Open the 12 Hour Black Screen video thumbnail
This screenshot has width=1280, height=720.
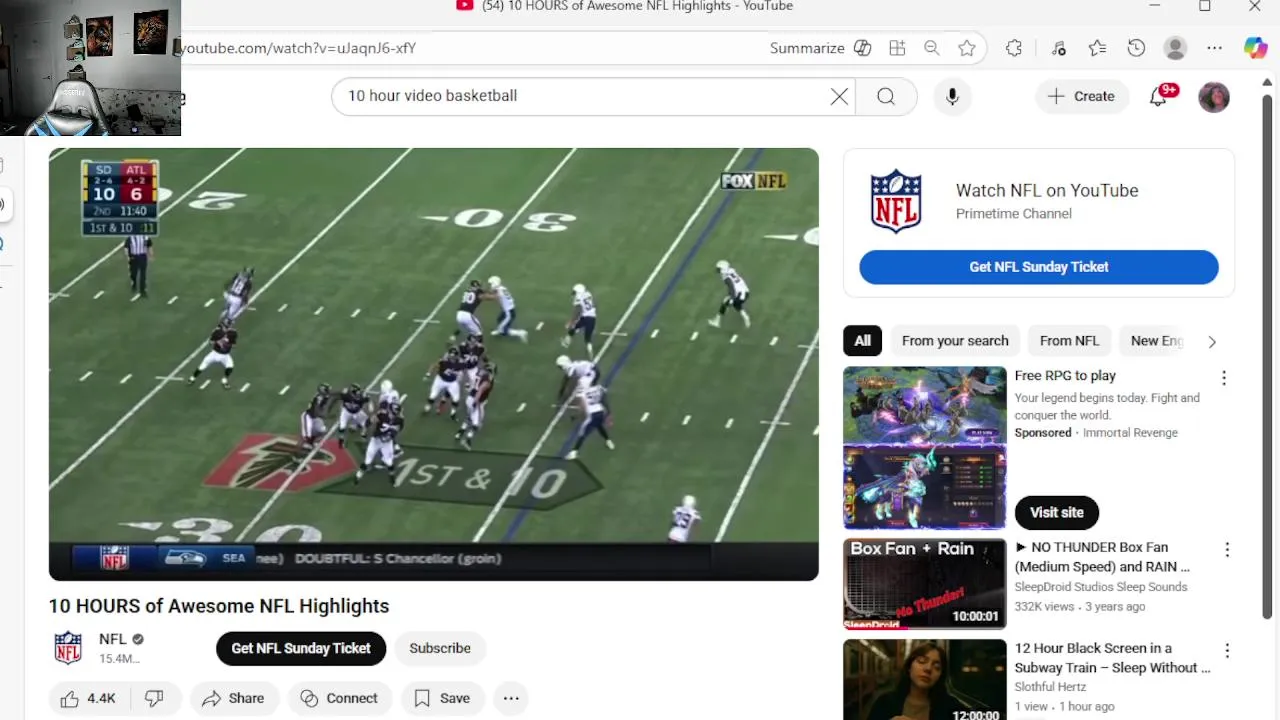925,680
